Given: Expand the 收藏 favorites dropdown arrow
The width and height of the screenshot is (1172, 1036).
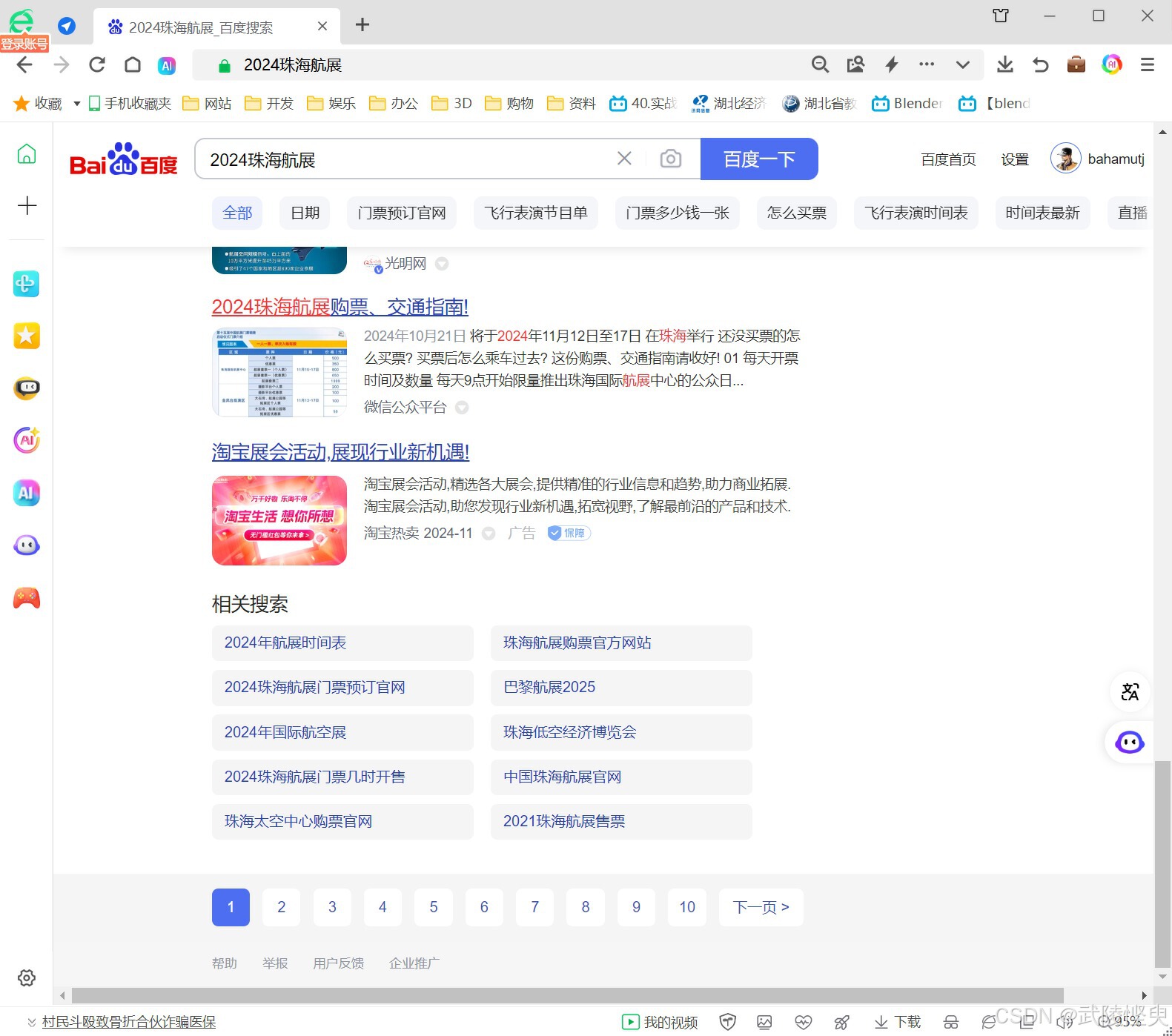Looking at the screenshot, I should click(x=76, y=104).
